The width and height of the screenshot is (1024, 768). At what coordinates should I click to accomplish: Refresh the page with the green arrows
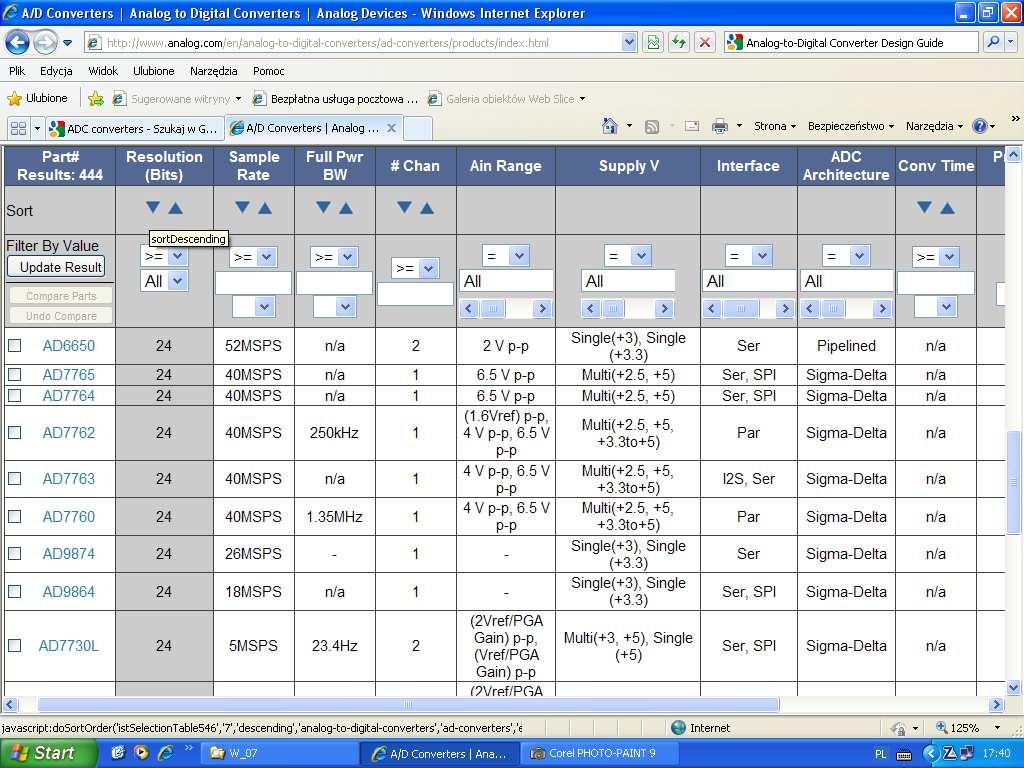(x=679, y=42)
